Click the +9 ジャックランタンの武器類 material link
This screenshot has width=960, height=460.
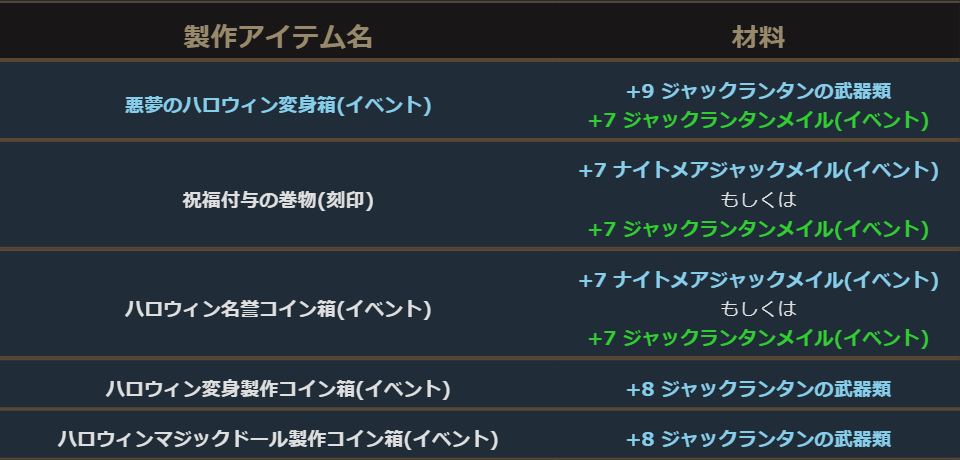click(x=758, y=91)
